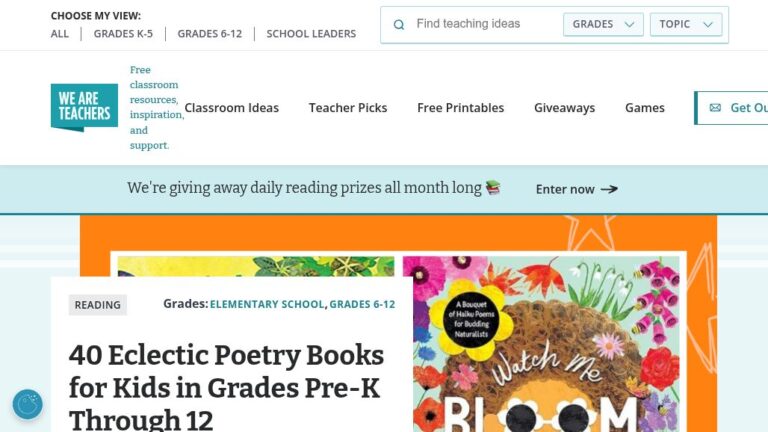The width and height of the screenshot is (768, 432).
Task: Click the Elementary School grade link
Action: point(267,305)
